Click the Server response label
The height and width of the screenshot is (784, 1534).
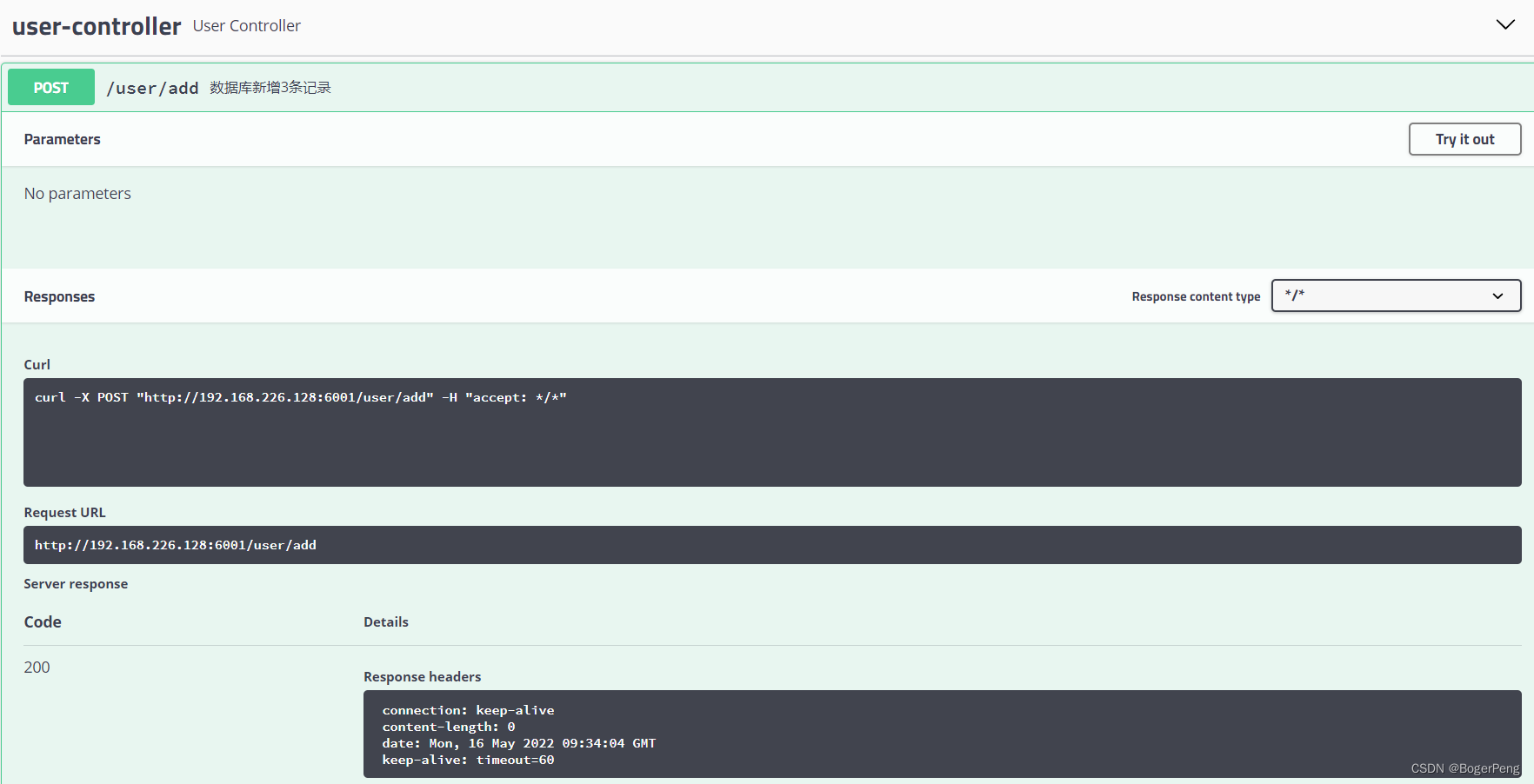click(x=76, y=583)
